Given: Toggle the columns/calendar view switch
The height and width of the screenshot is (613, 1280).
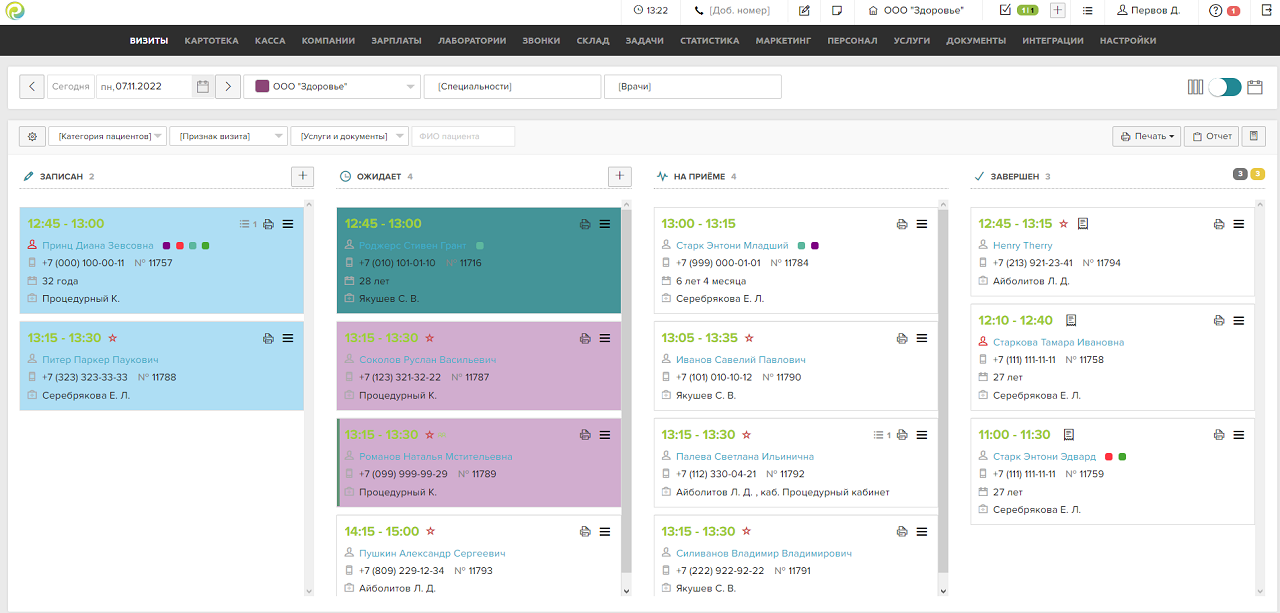Looking at the screenshot, I should pos(1224,87).
